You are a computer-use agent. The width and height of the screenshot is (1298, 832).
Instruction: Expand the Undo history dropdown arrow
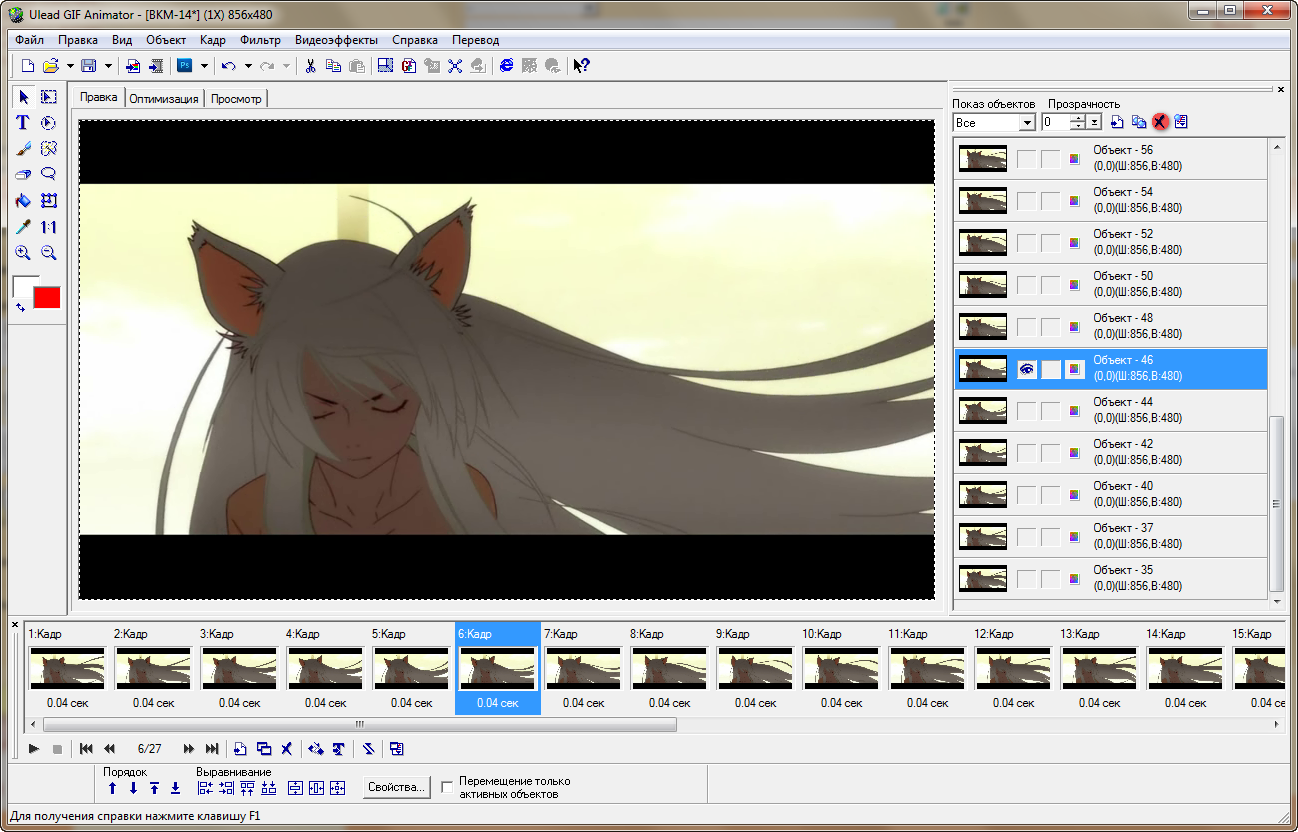tap(247, 66)
